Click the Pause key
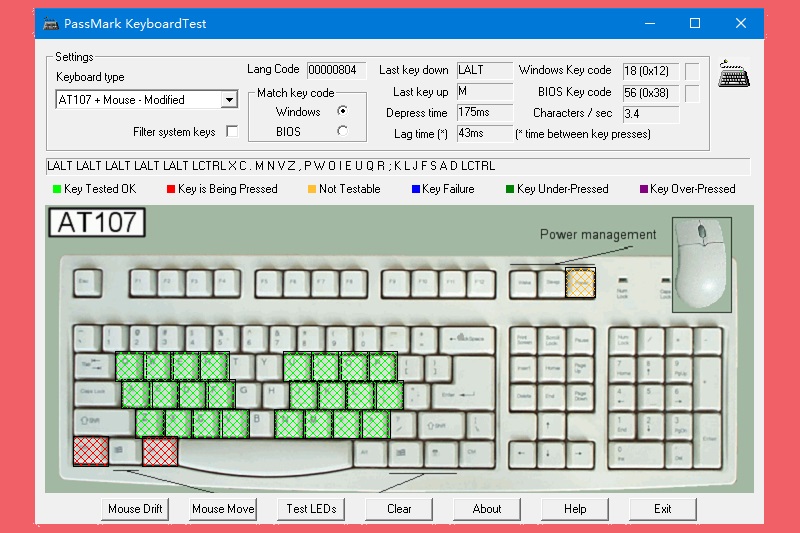800x533 pixels. click(581, 339)
